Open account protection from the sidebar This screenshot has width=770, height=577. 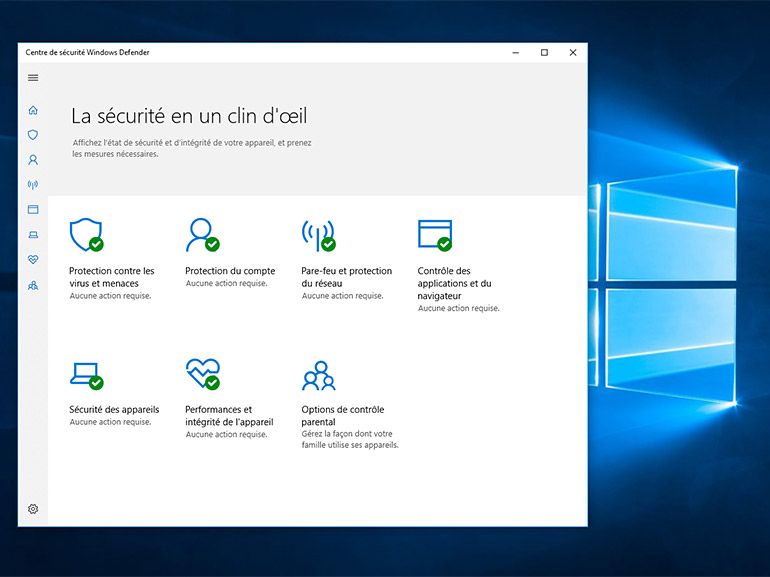(33, 160)
